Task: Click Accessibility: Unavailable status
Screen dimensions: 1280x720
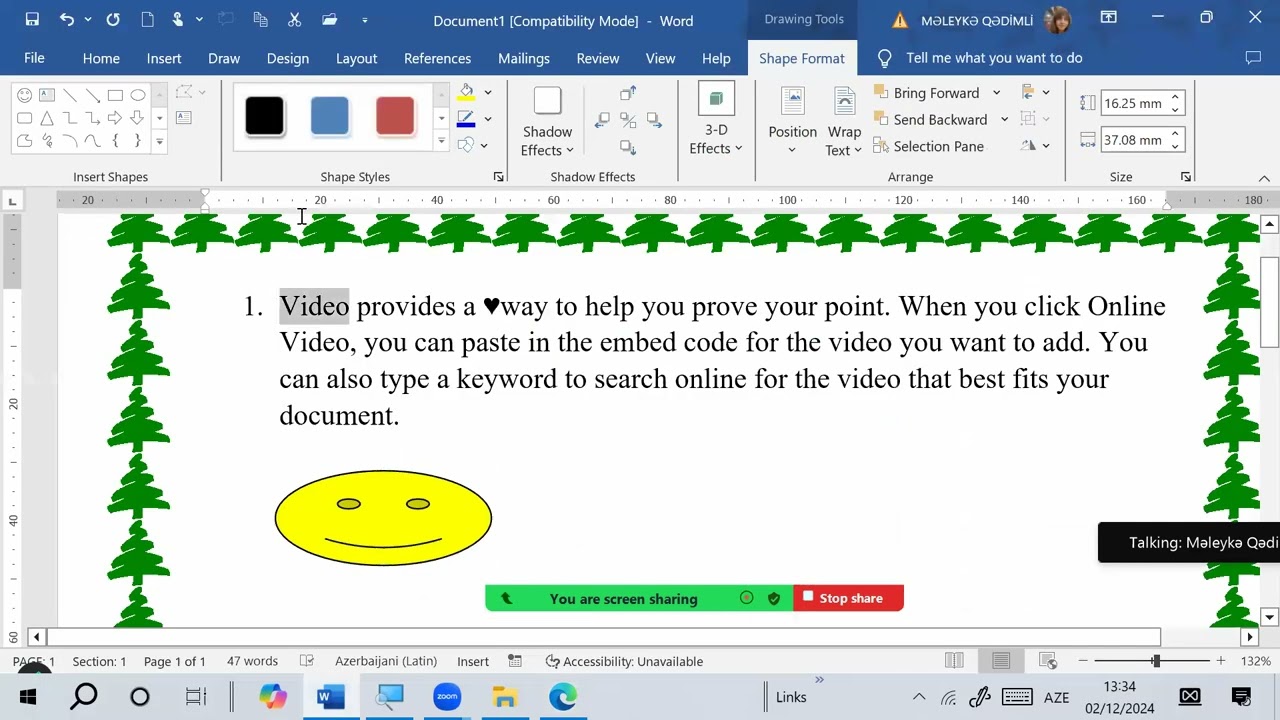Action: click(624, 661)
